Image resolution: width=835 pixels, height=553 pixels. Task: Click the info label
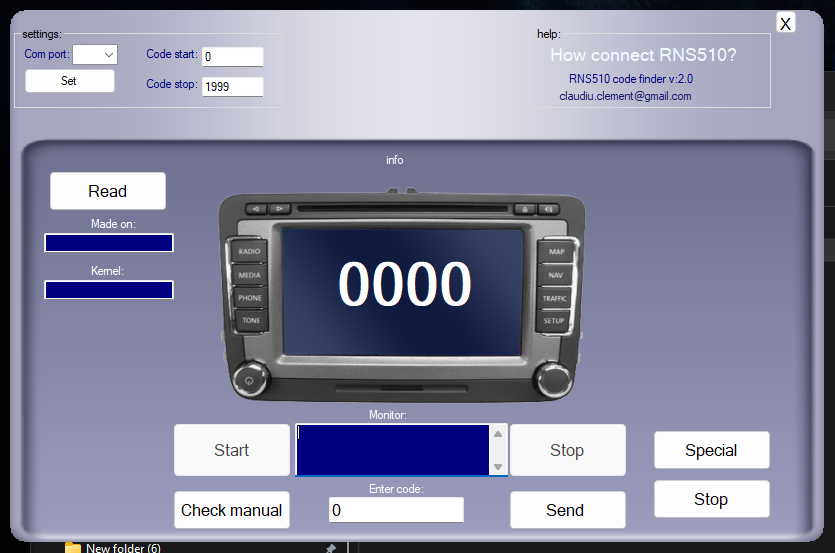395,160
